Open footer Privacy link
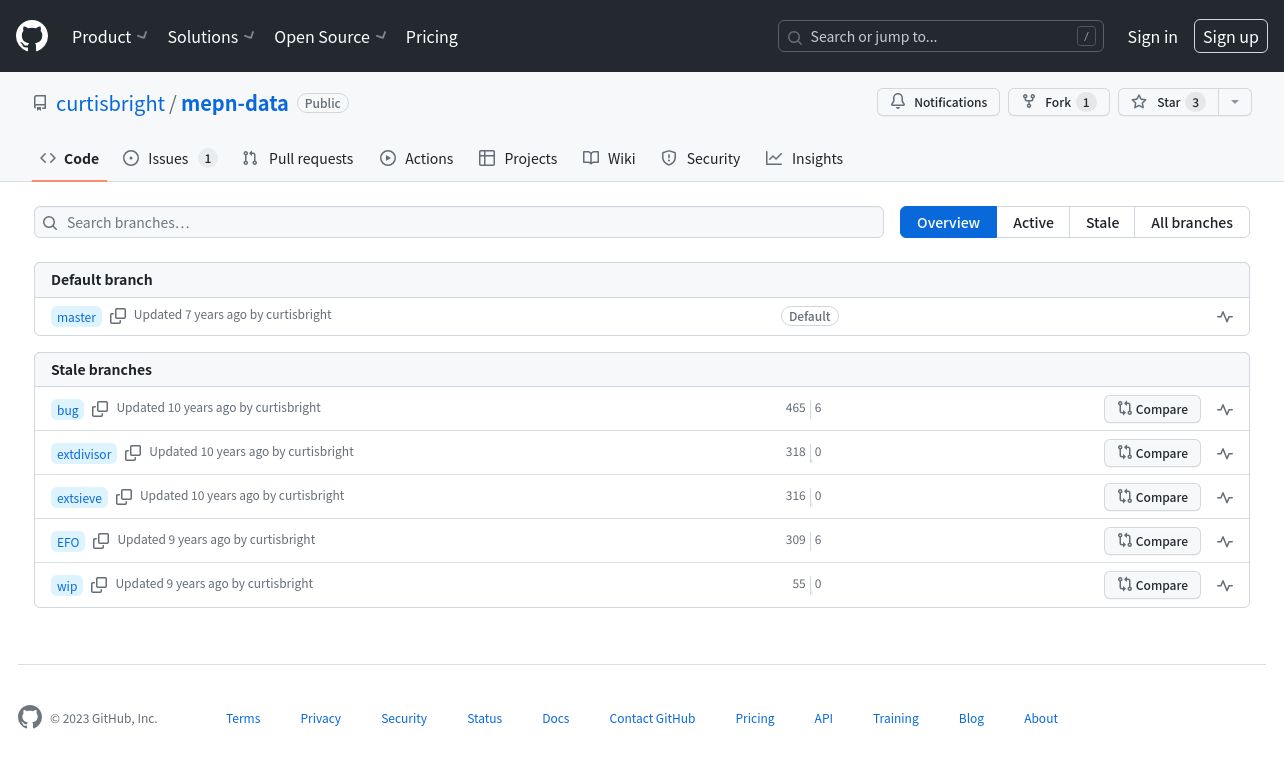 321,718
